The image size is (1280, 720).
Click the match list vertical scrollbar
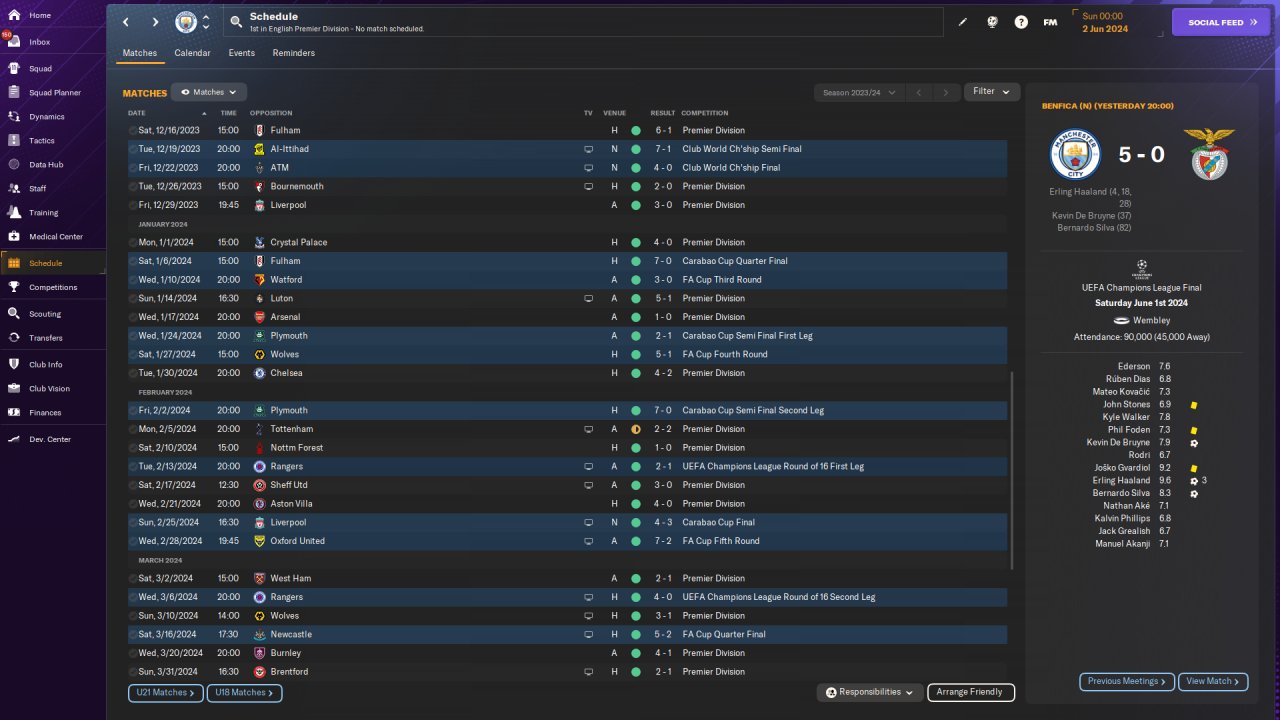pos(1013,470)
